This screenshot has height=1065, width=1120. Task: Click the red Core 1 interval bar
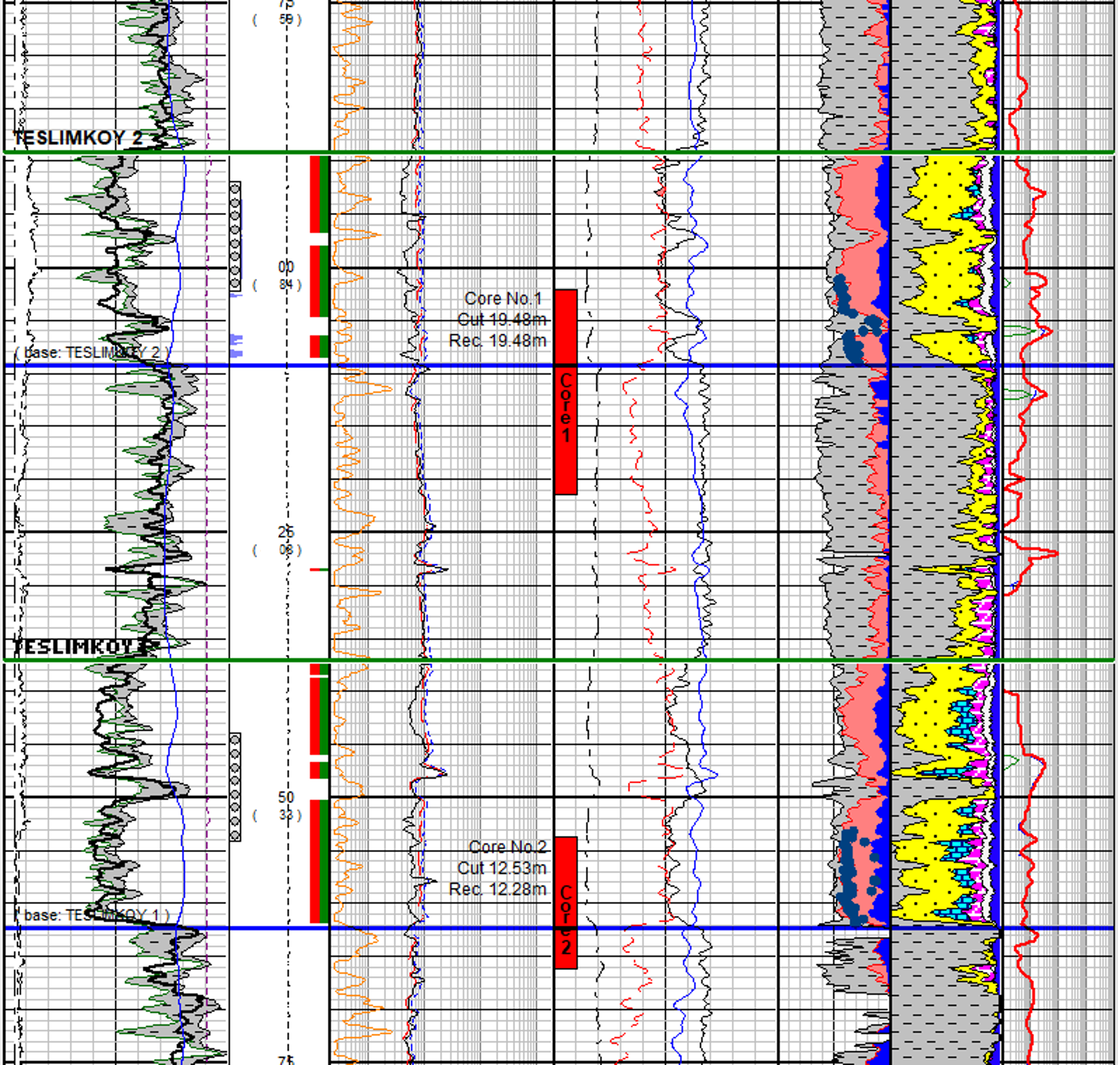[x=565, y=392]
